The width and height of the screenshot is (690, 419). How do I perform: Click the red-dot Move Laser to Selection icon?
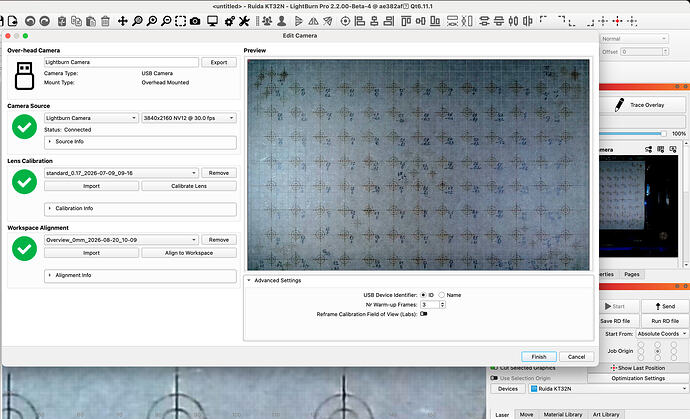tap(618, 21)
